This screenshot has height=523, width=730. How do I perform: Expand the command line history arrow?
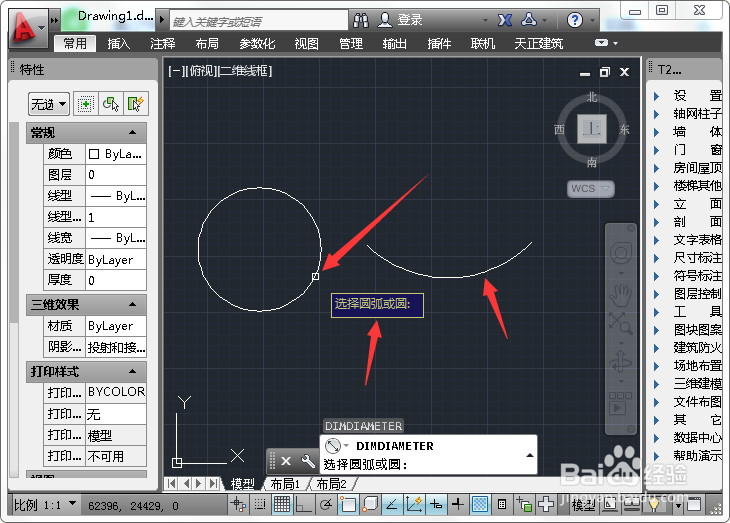pos(530,455)
